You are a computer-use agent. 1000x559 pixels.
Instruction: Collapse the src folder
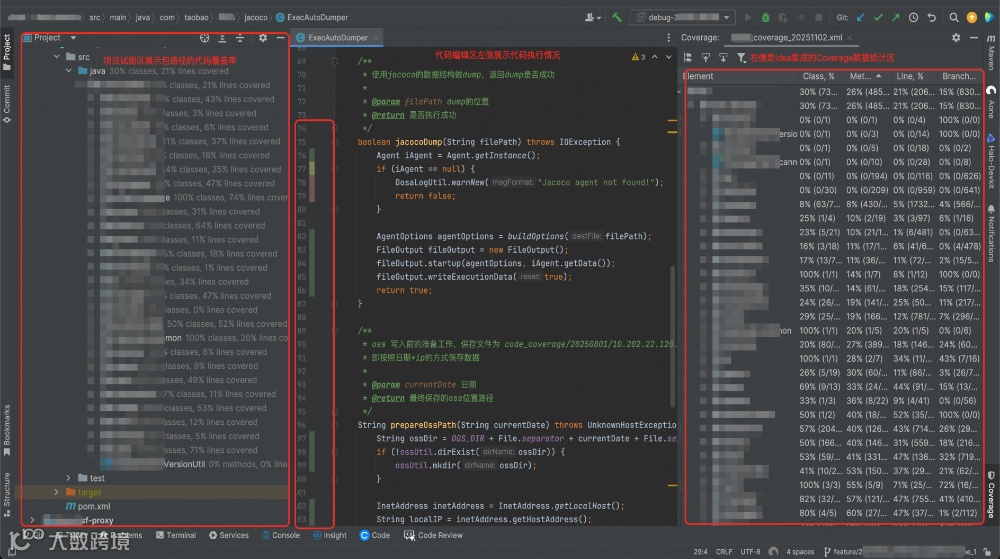point(56,57)
